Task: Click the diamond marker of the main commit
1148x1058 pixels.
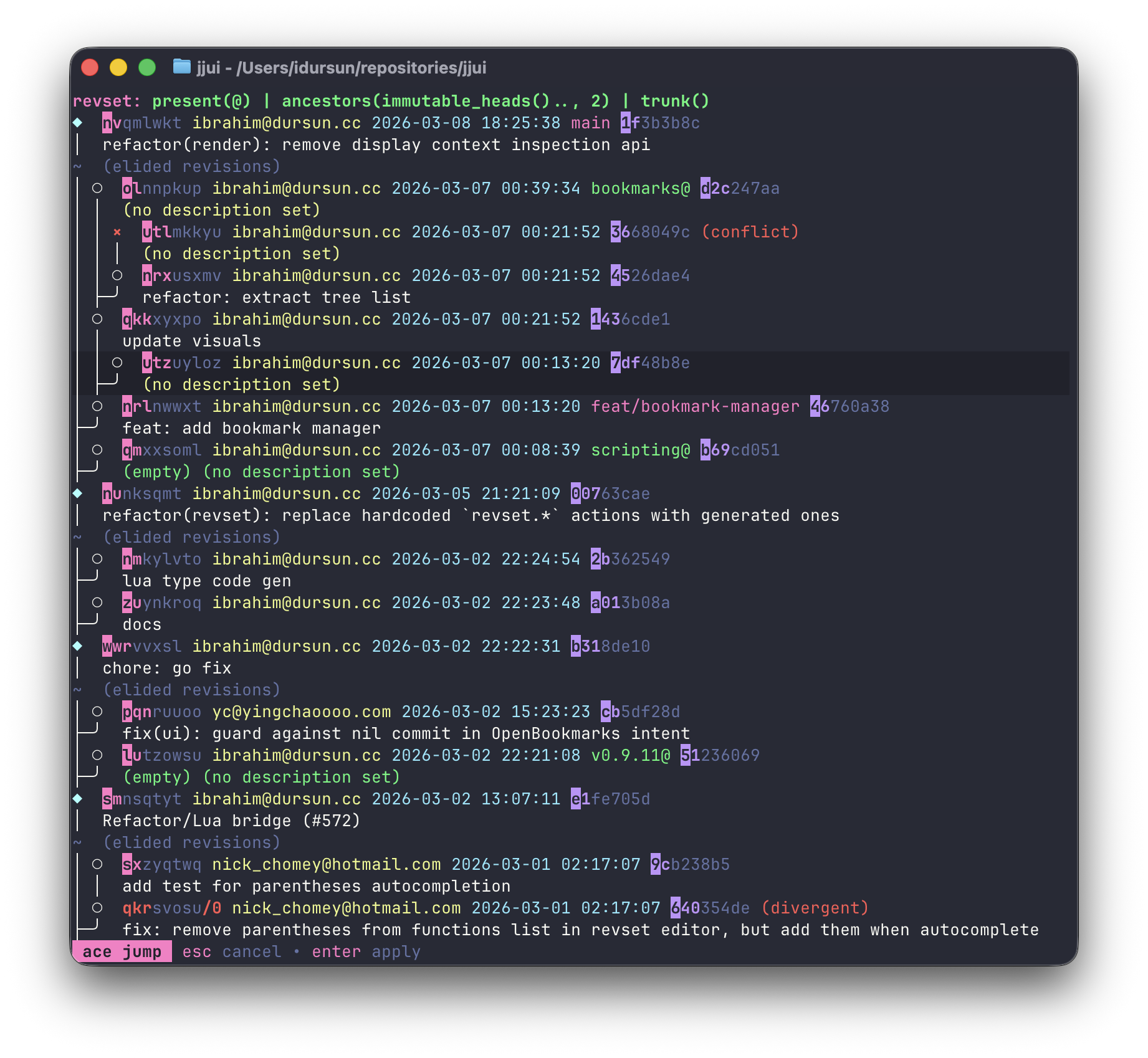Action: pos(78,123)
